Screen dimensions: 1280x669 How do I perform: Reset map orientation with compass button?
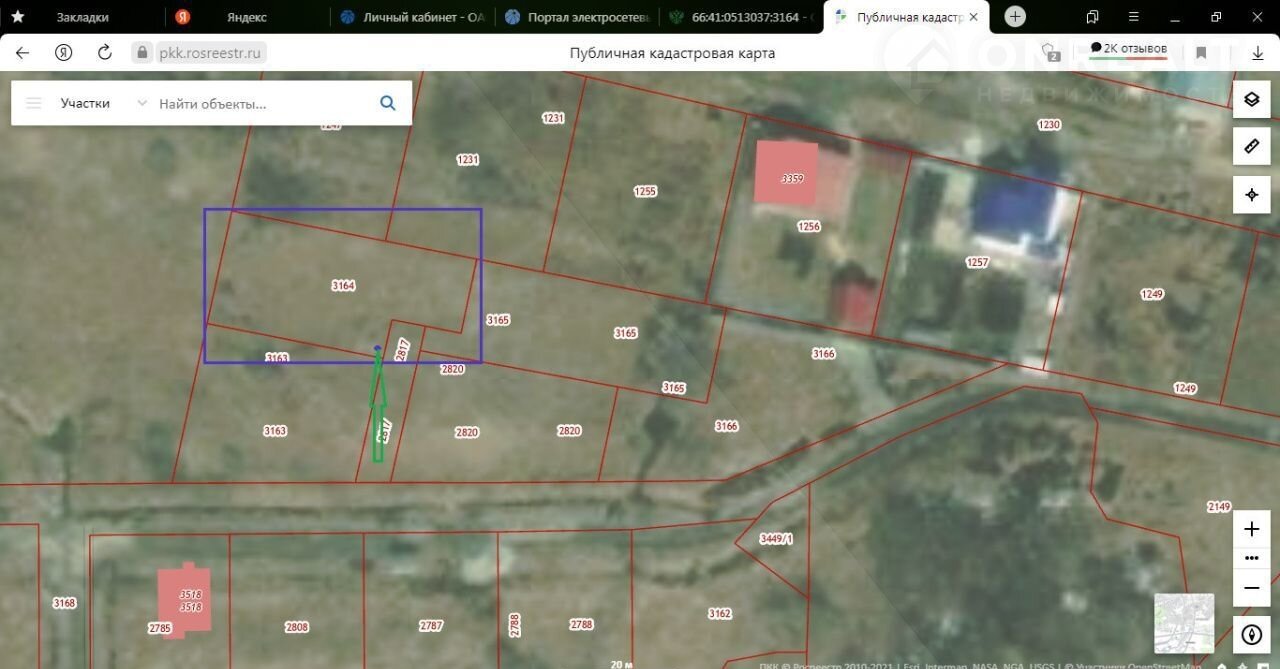(x=1251, y=634)
